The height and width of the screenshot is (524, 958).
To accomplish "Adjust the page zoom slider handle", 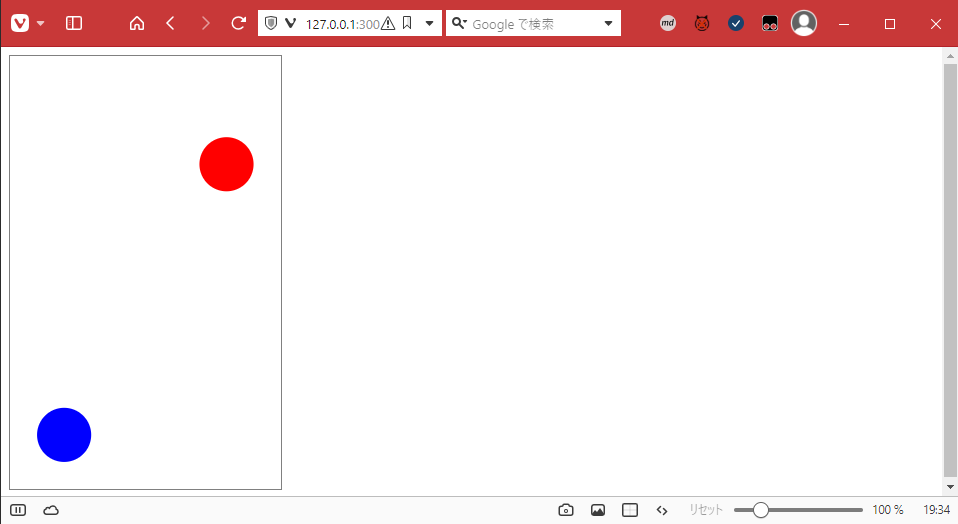I will tap(760, 510).
